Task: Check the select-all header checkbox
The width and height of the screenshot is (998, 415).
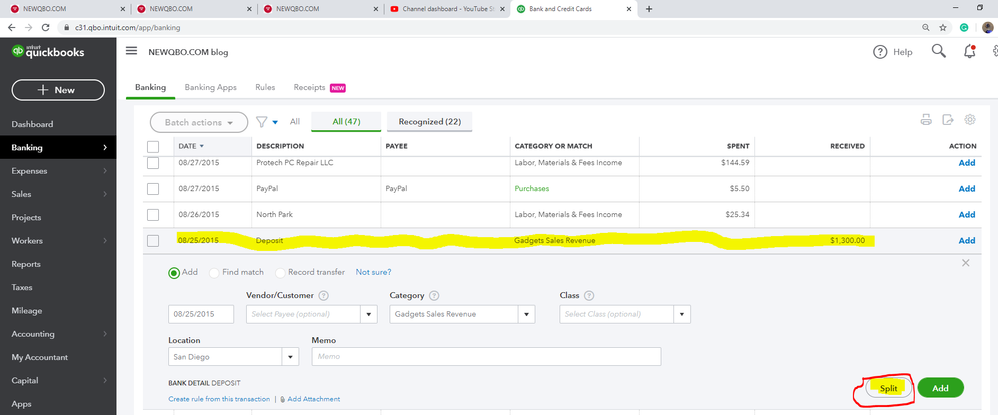Action: [153, 146]
